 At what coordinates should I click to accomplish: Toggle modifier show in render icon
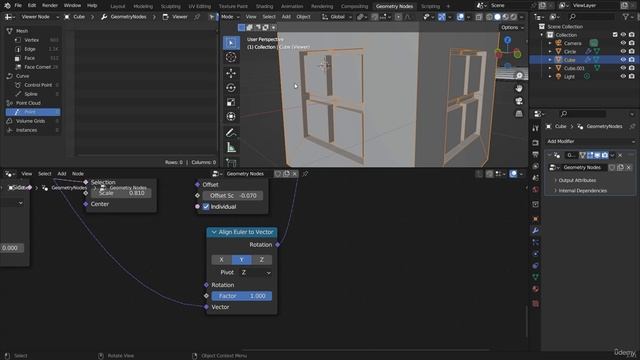click(605, 155)
